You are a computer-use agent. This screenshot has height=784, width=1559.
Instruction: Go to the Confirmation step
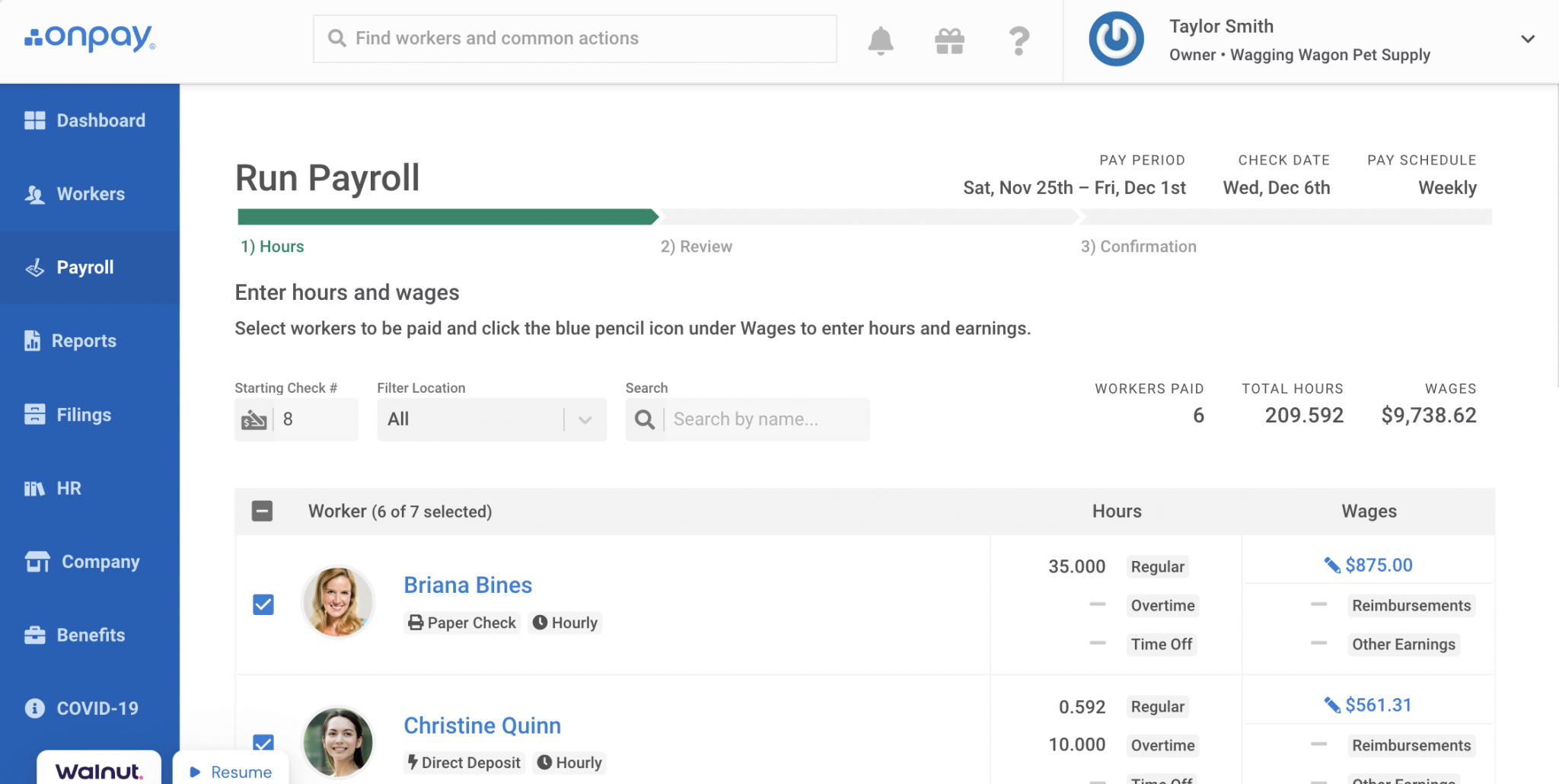1137,246
